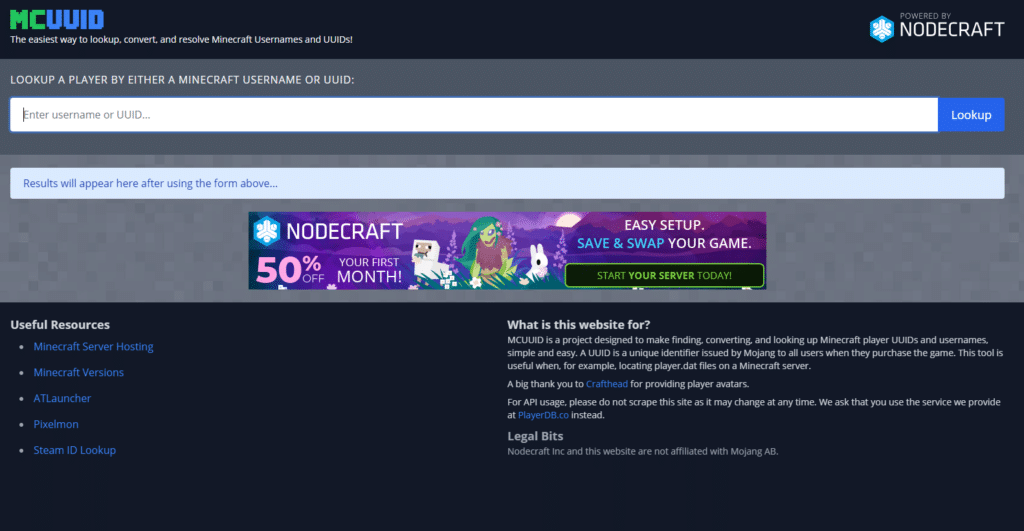Screen dimensions: 1024x531
Task: Open the Pixelmon link
Action: [x=56, y=425]
